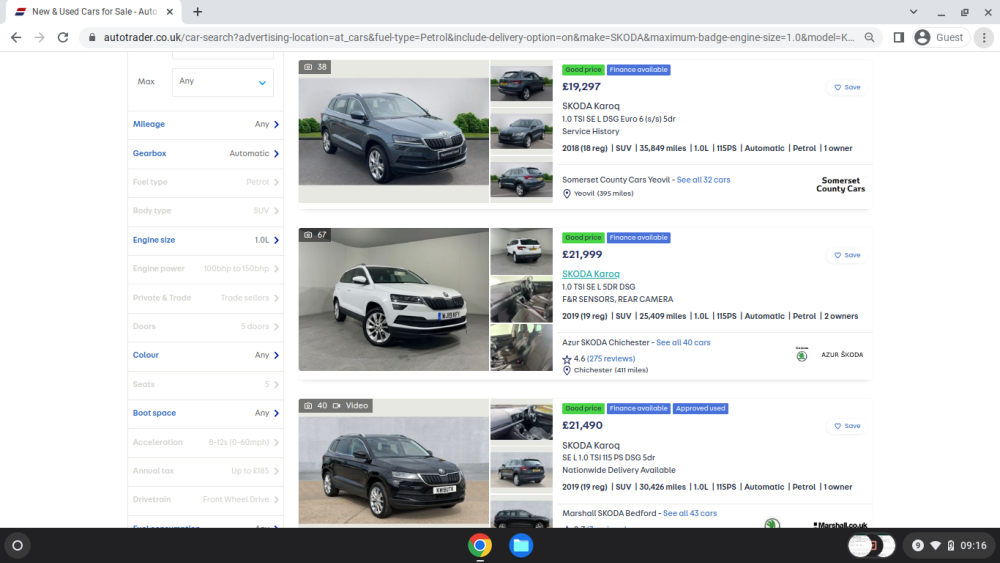Image resolution: width=1000 pixels, height=563 pixels.
Task: Click the tab search chevron
Action: point(913,11)
